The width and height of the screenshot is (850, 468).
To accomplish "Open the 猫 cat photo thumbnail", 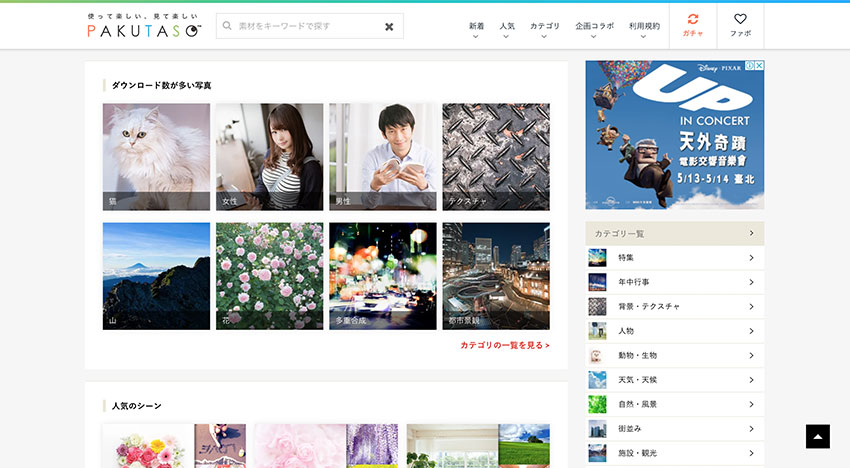I will point(156,156).
